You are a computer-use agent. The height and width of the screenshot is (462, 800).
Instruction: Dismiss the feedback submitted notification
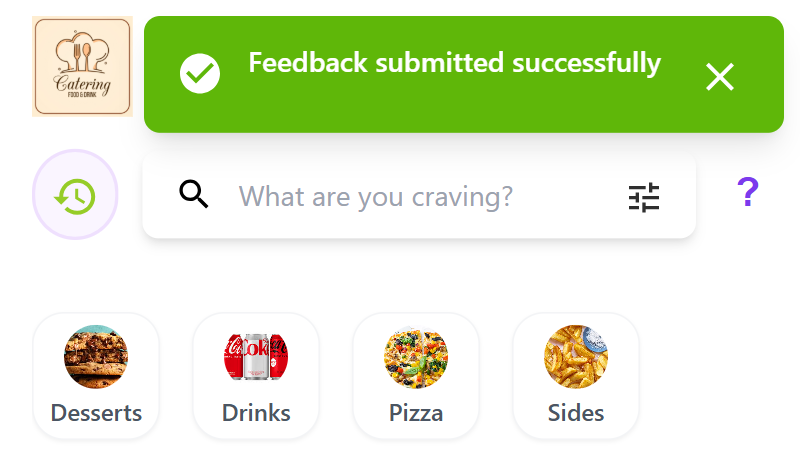point(720,76)
